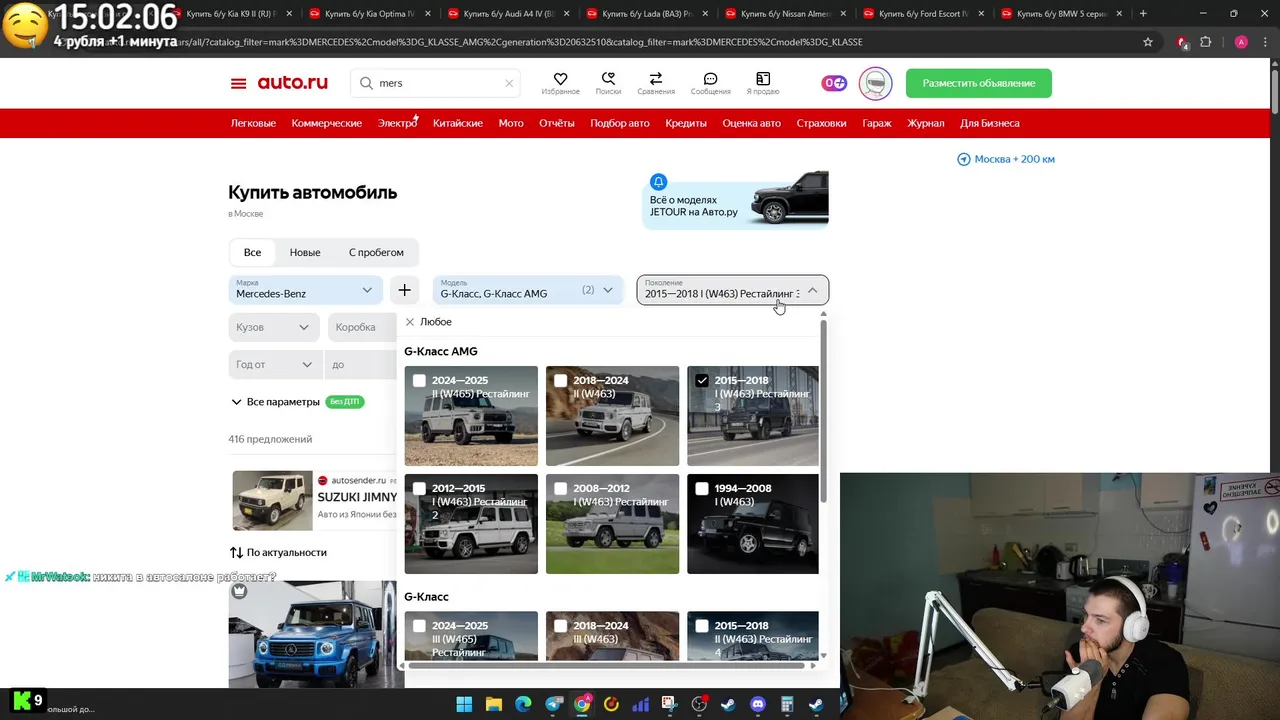Open 'Я продаю' listings icon
Screen dimensions: 1280x720
[763, 83]
